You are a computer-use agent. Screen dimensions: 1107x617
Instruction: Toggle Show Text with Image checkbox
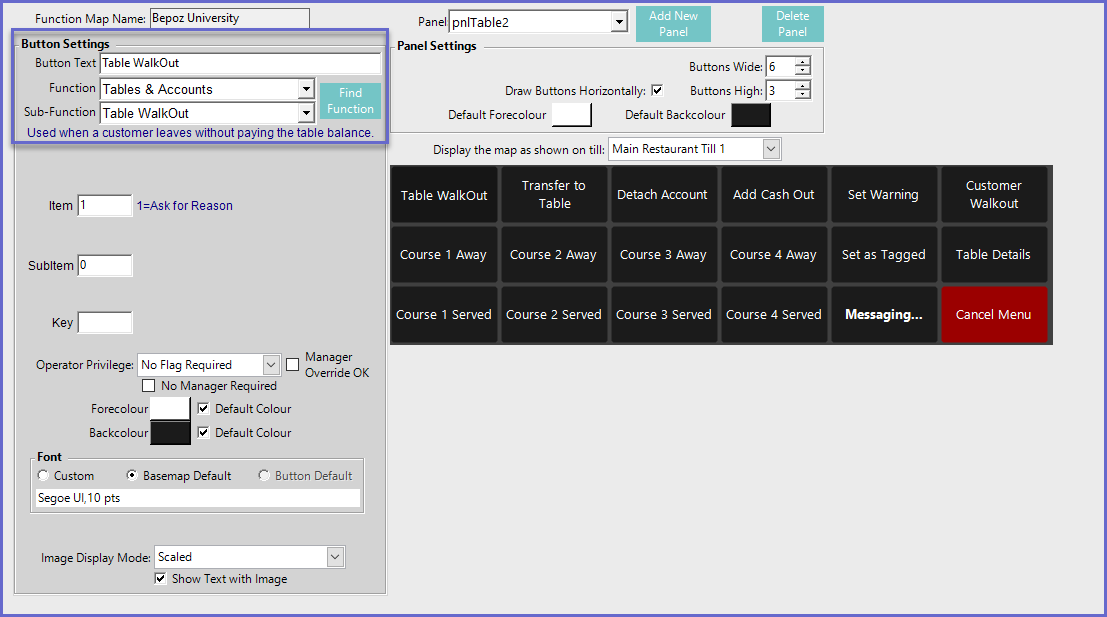pos(160,579)
